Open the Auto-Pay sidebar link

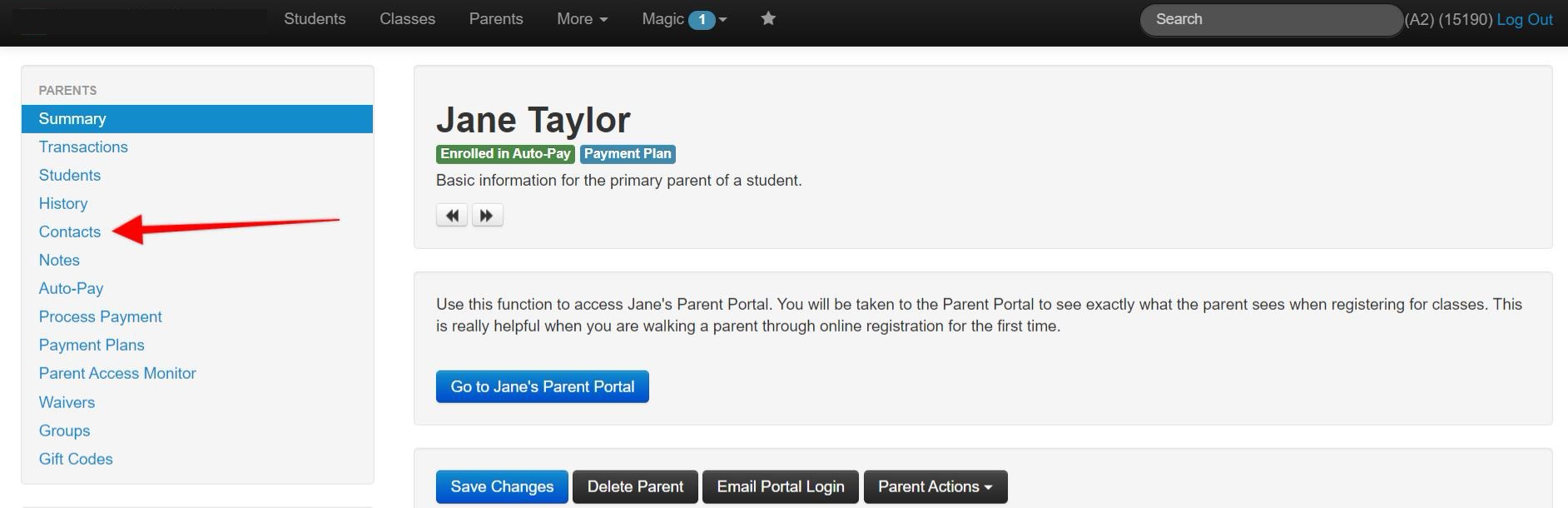pyautogui.click(x=72, y=288)
